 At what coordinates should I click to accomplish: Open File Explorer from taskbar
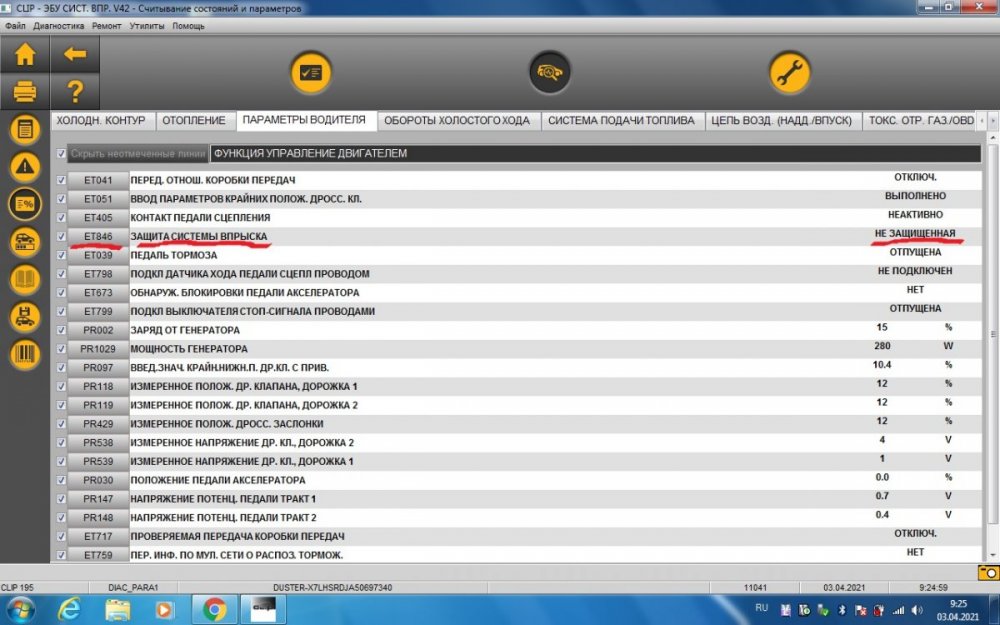[x=117, y=610]
